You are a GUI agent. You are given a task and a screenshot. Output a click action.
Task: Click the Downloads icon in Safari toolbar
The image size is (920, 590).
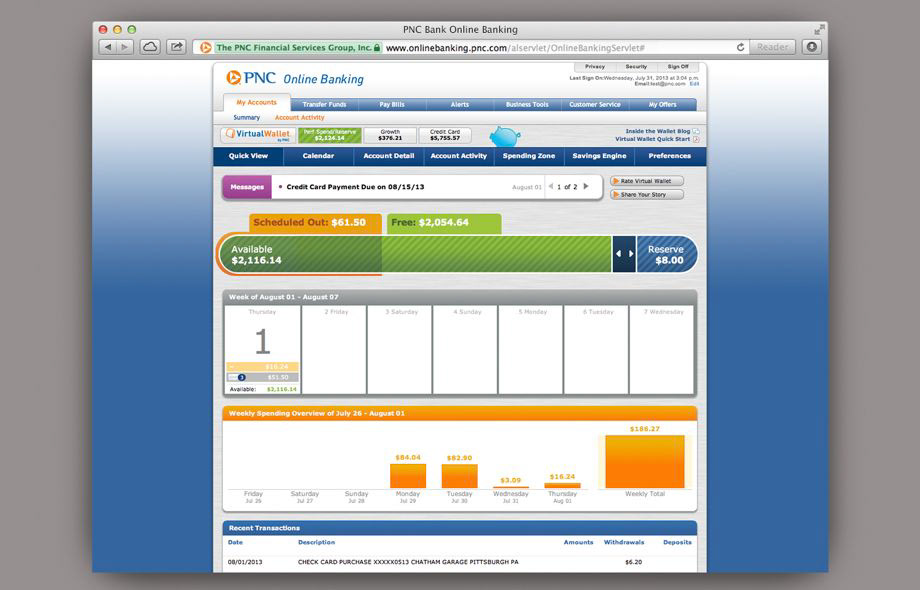tap(812, 47)
